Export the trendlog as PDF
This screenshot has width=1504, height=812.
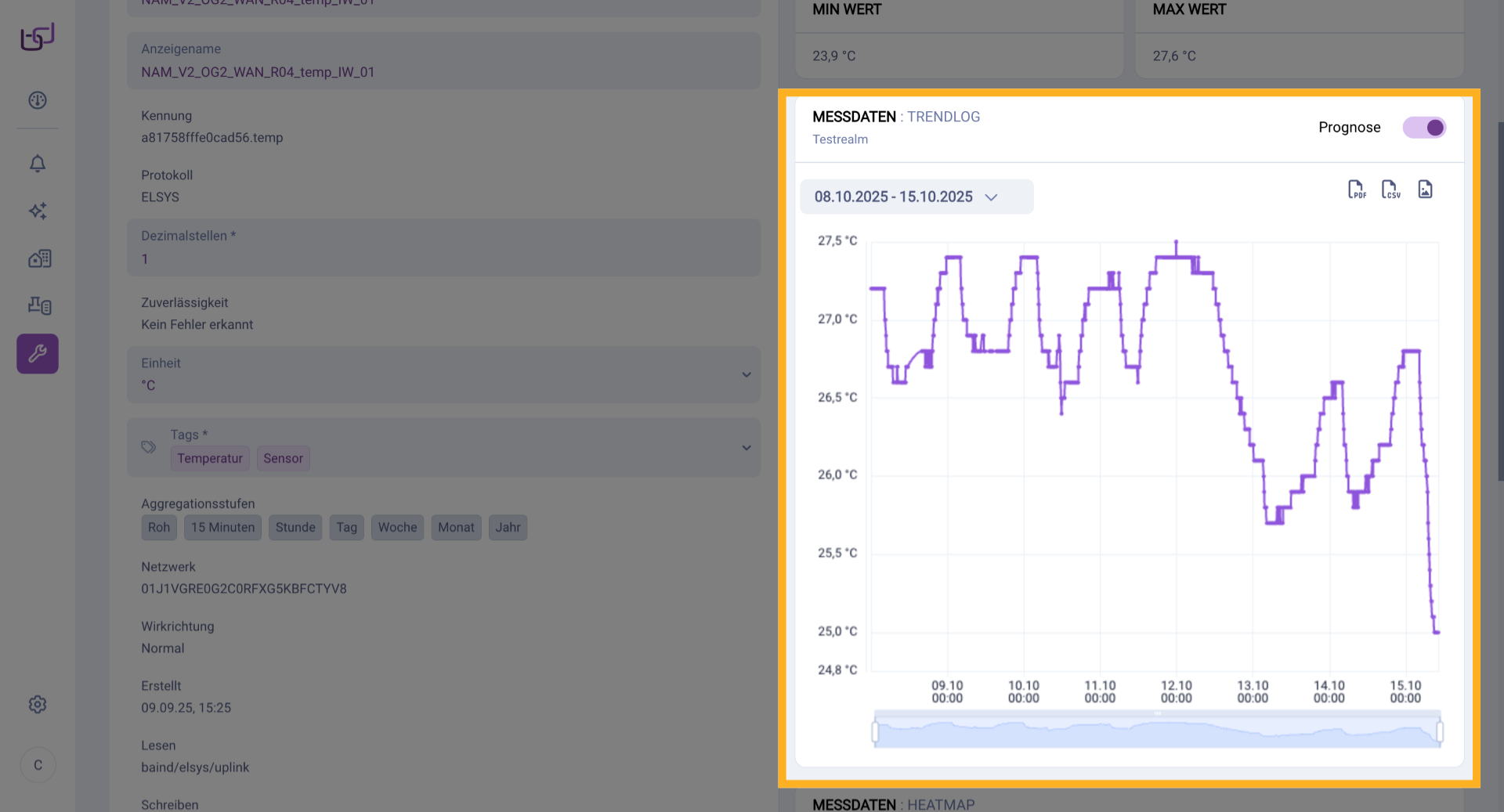(x=1356, y=189)
